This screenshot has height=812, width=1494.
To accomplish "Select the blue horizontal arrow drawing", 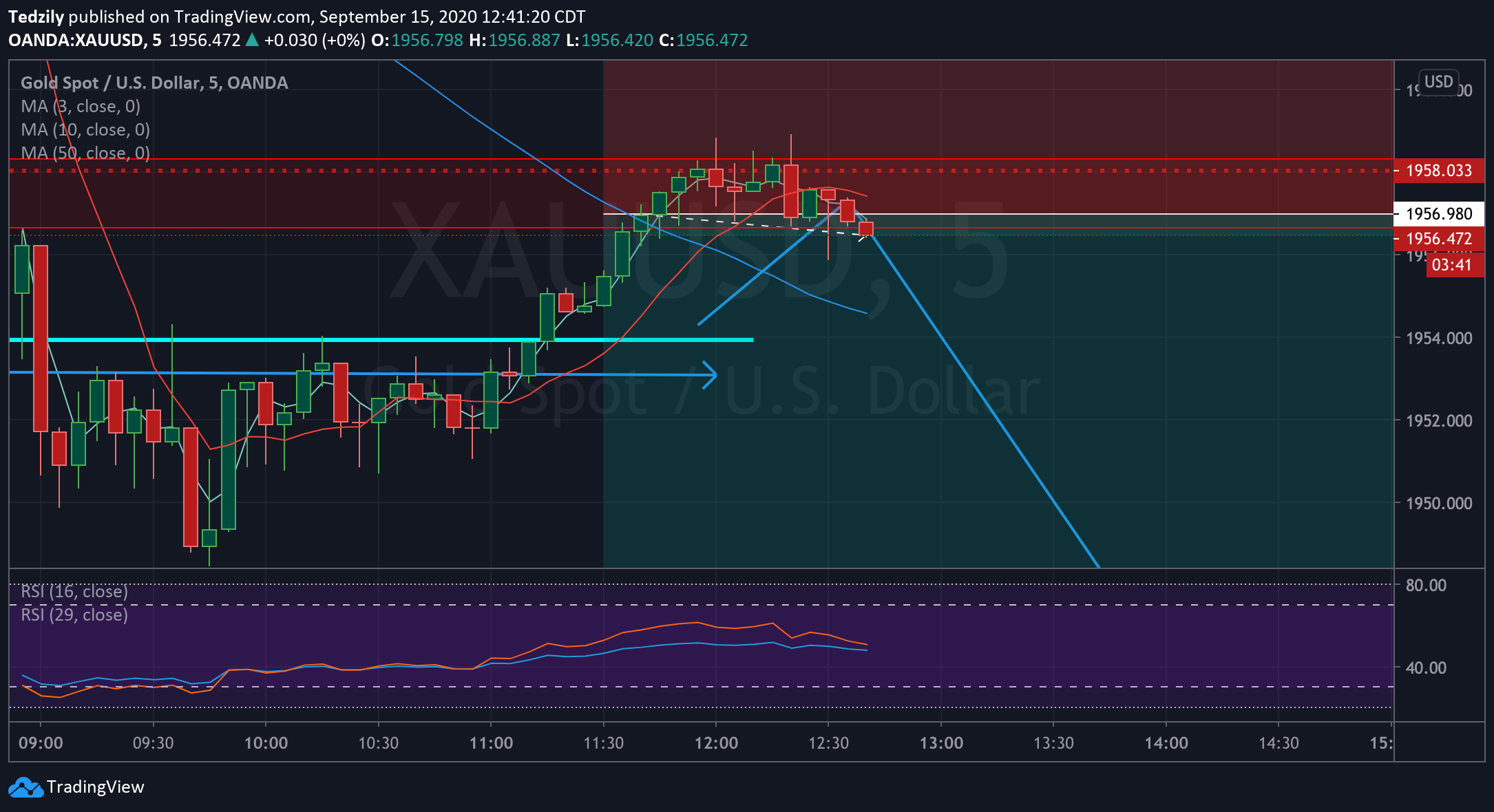I will (x=363, y=374).
